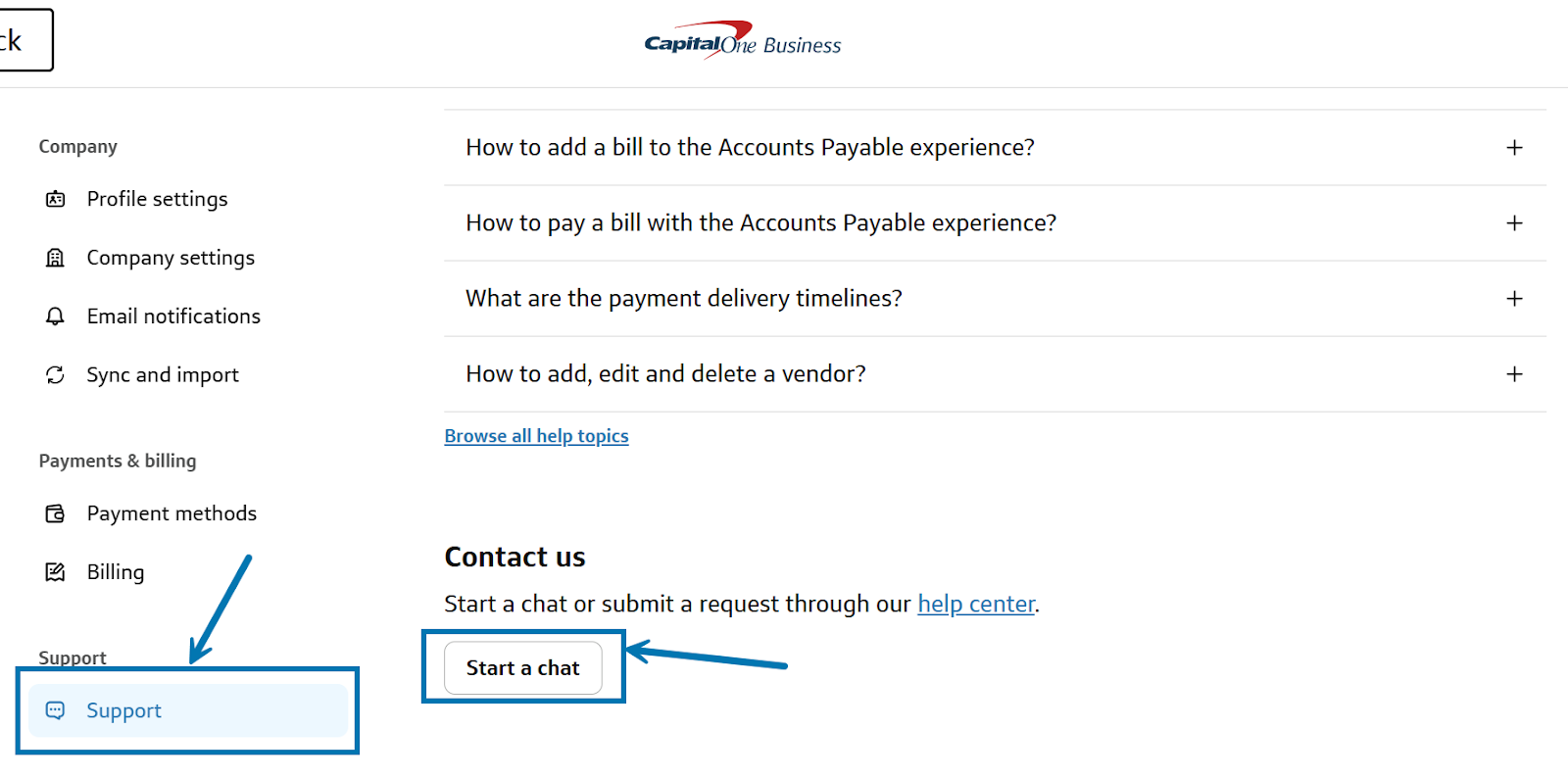This screenshot has height=779, width=1568.
Task: Click the Profile settings ID card icon
Action: tap(55, 200)
